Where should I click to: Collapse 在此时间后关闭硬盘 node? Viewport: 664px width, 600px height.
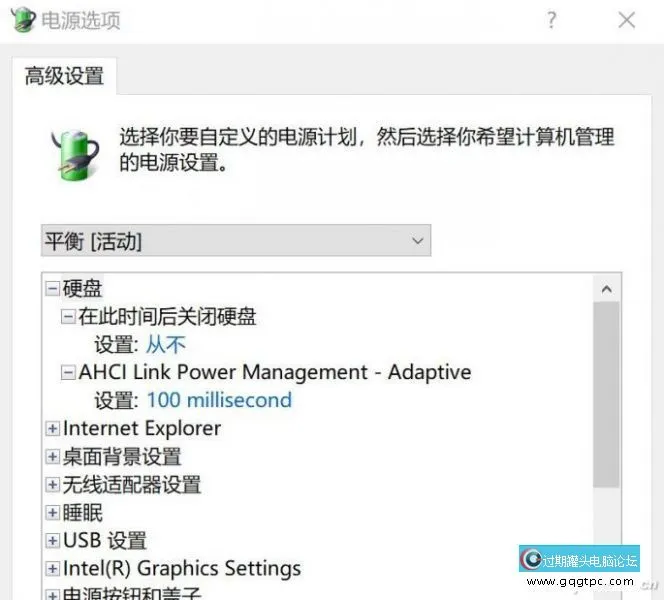[68, 317]
